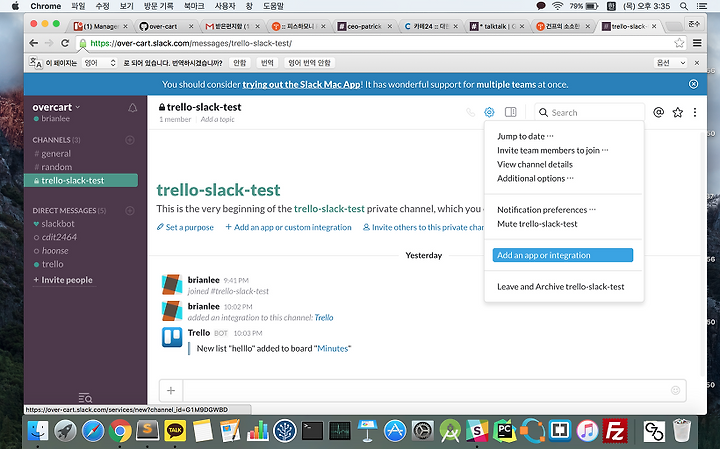Click the Trello bot avatar

coord(172,337)
